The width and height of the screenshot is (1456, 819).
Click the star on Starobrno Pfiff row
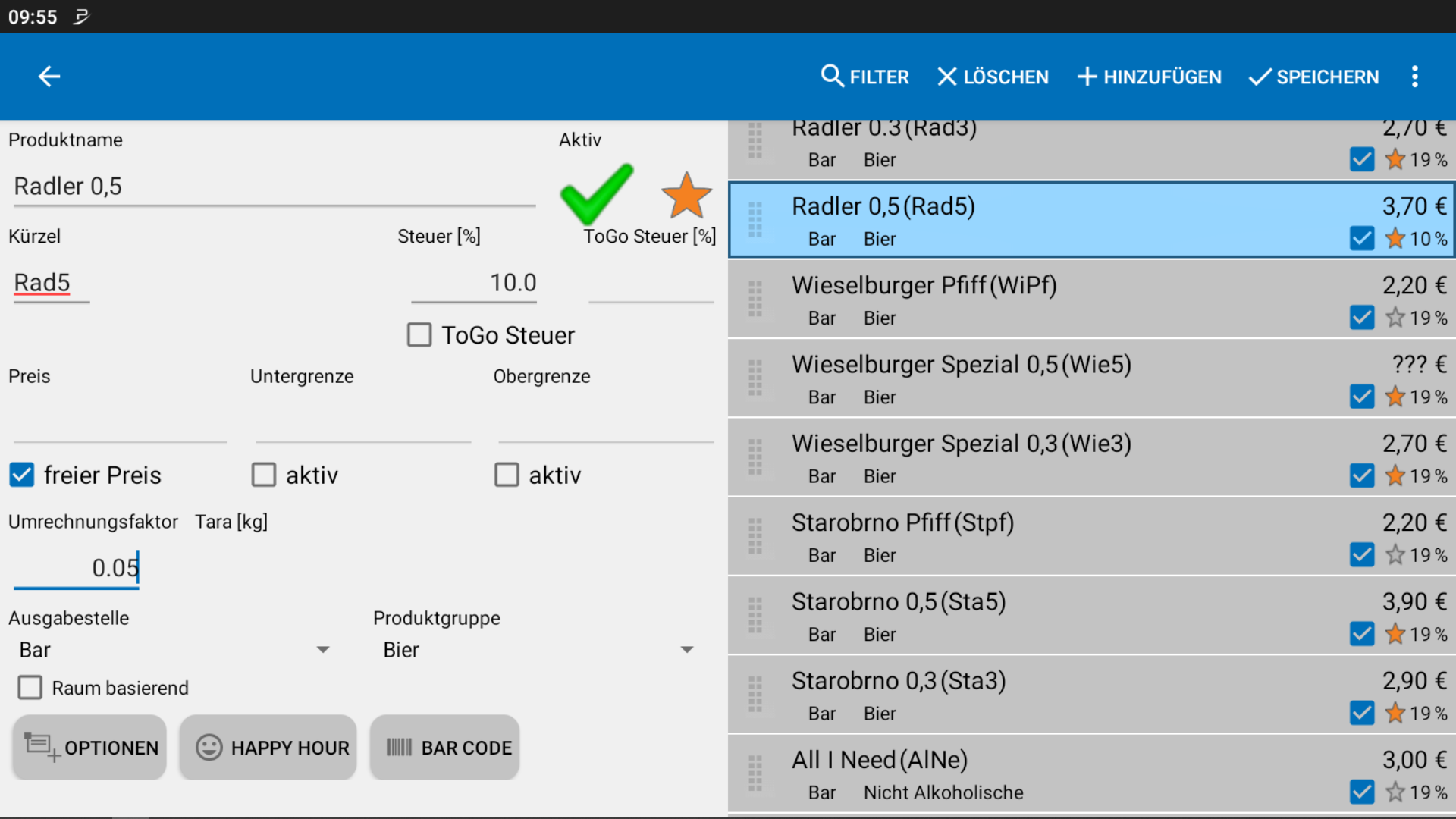click(x=1395, y=555)
